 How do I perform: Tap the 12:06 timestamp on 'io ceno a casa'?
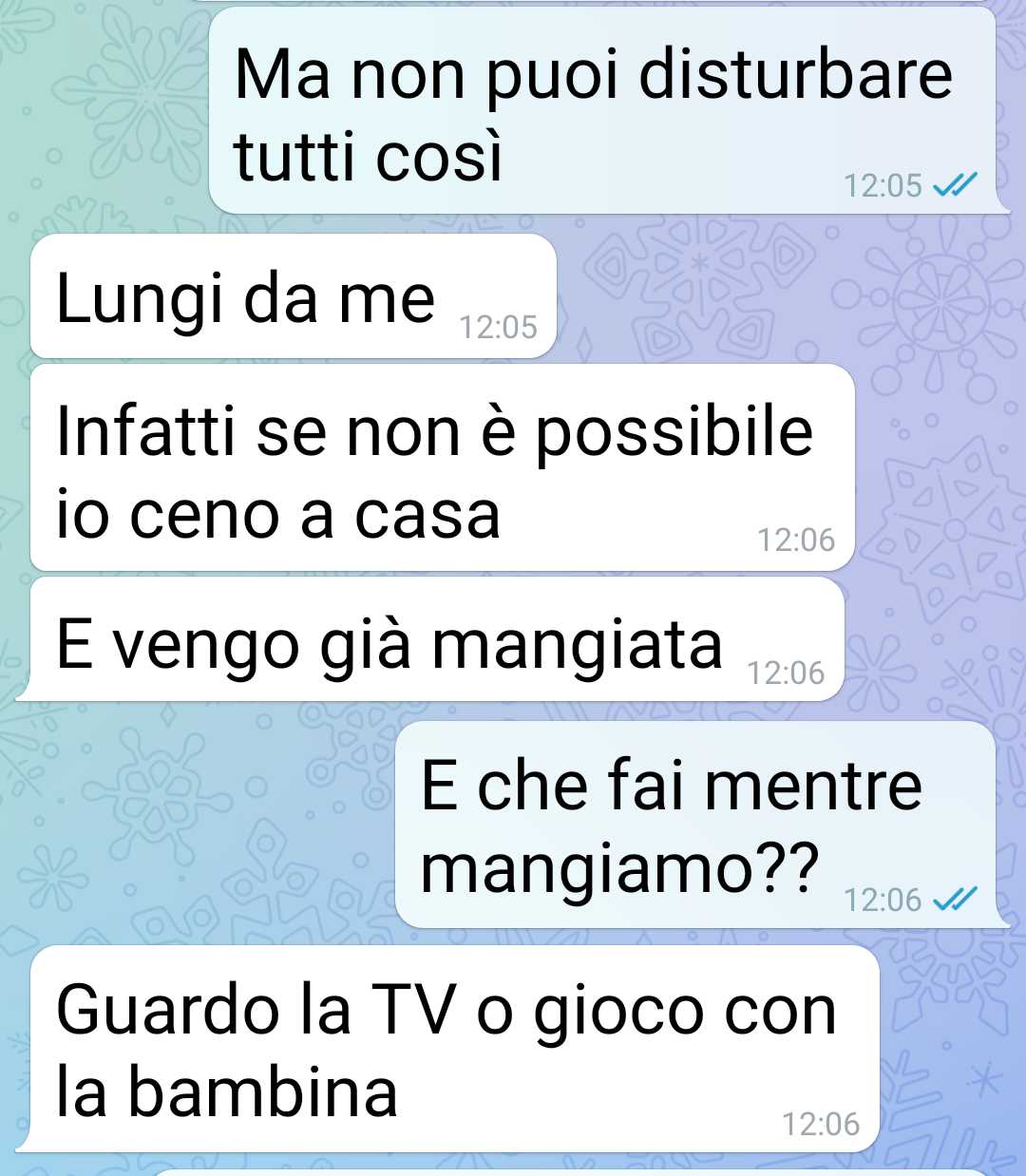[x=796, y=540]
